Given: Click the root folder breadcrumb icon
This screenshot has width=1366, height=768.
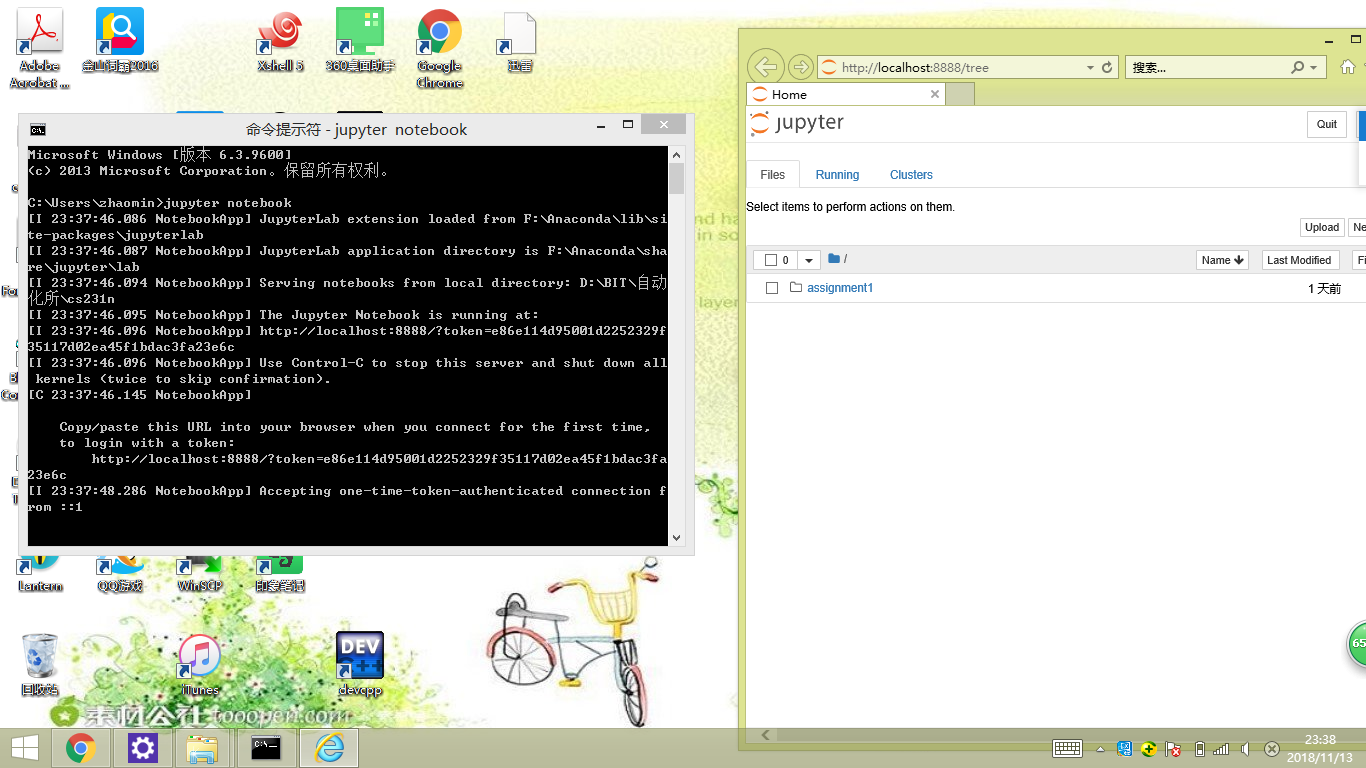Looking at the screenshot, I should (x=834, y=259).
